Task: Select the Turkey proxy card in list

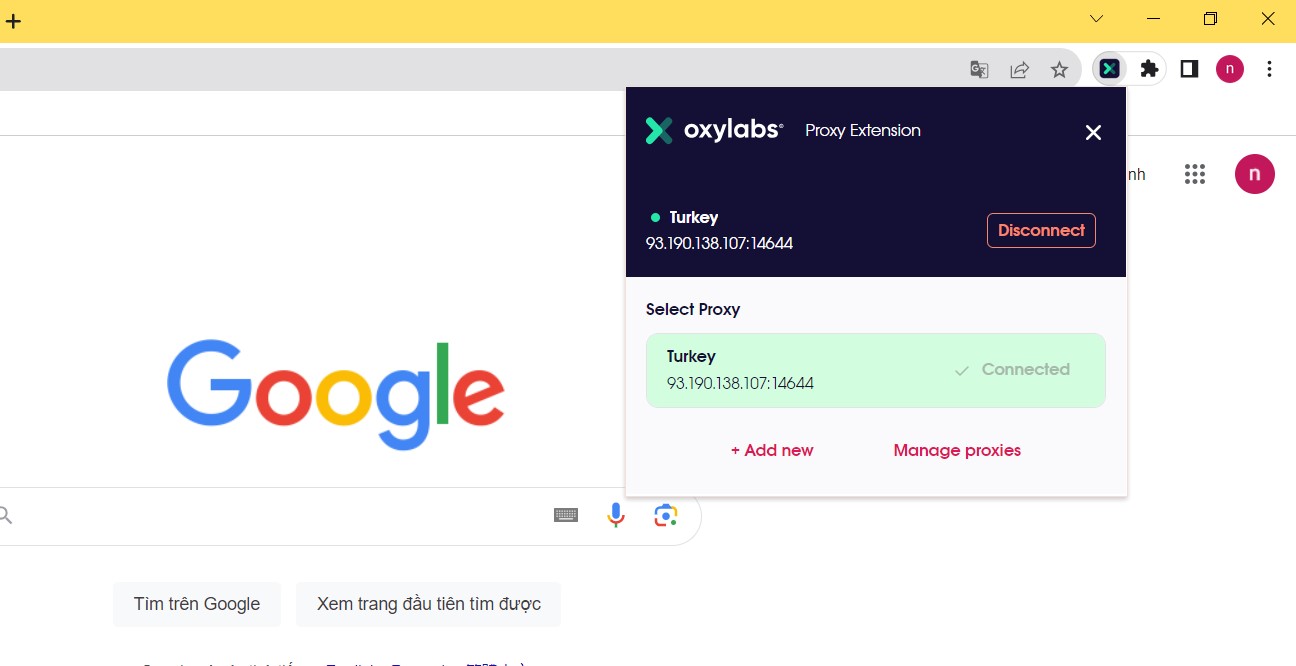Action: point(876,370)
